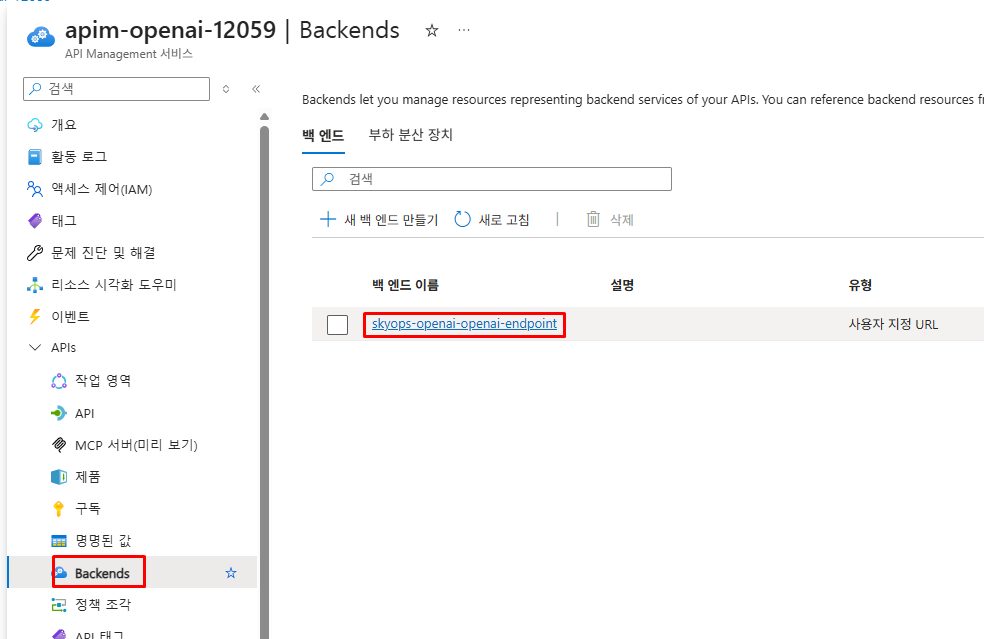Open skyops-openai-openai-endpoint backend details

click(x=464, y=323)
